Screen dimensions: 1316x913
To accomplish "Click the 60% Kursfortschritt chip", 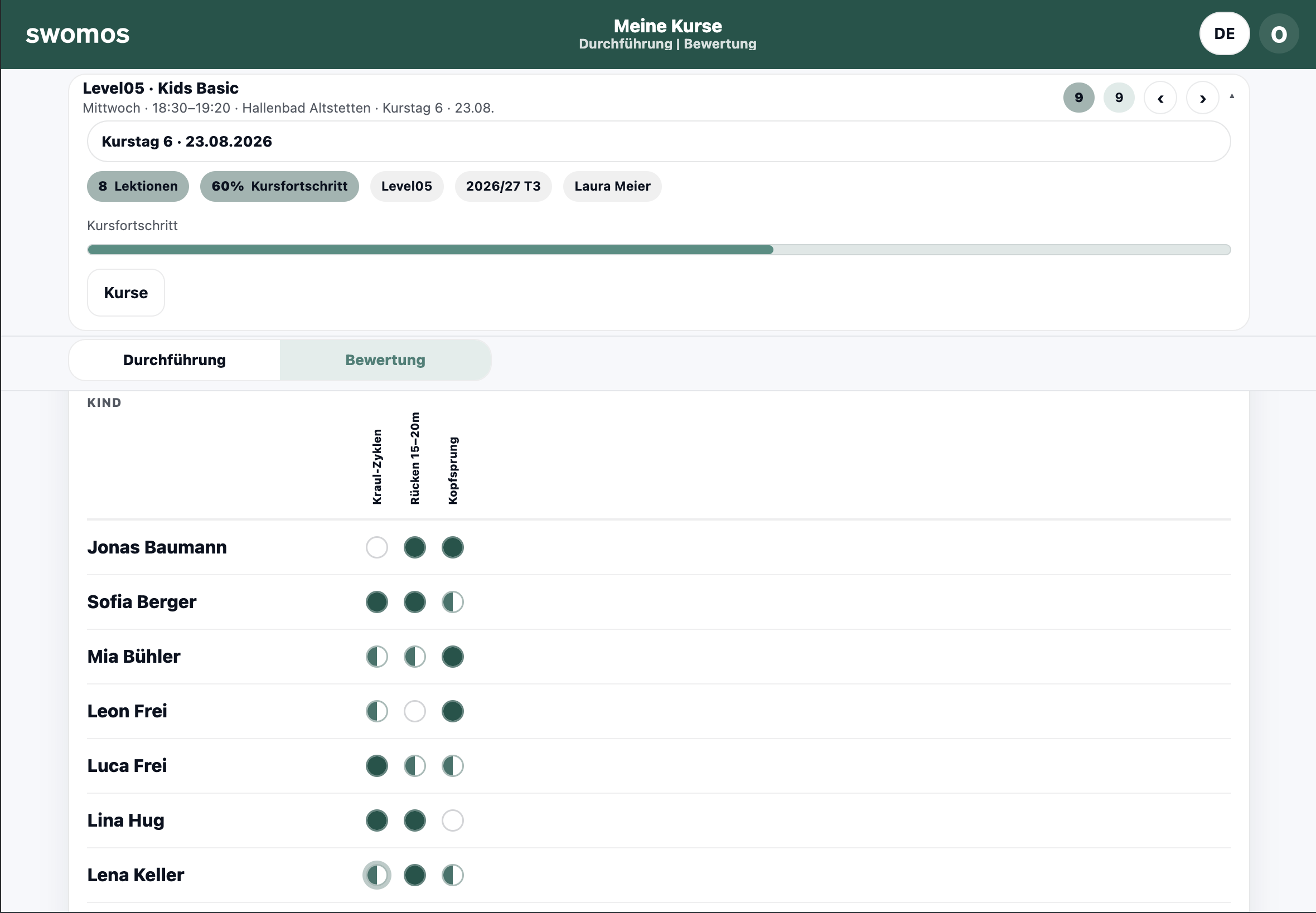I will pos(279,187).
